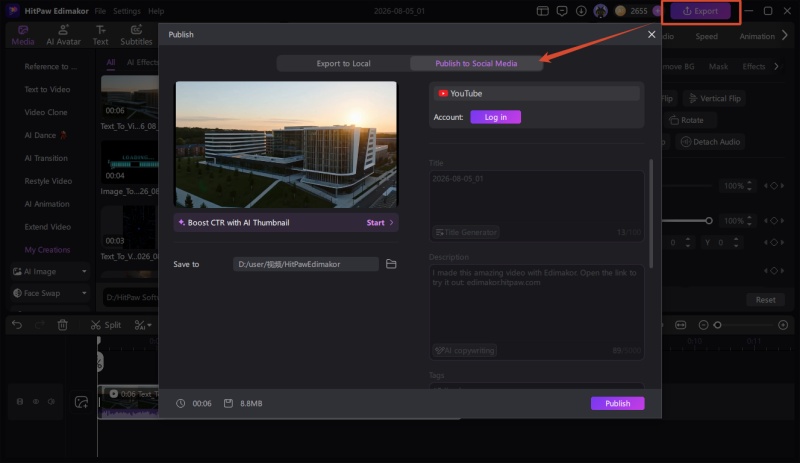Undo the last timeline action
The width and height of the screenshot is (800, 463).
[17, 325]
